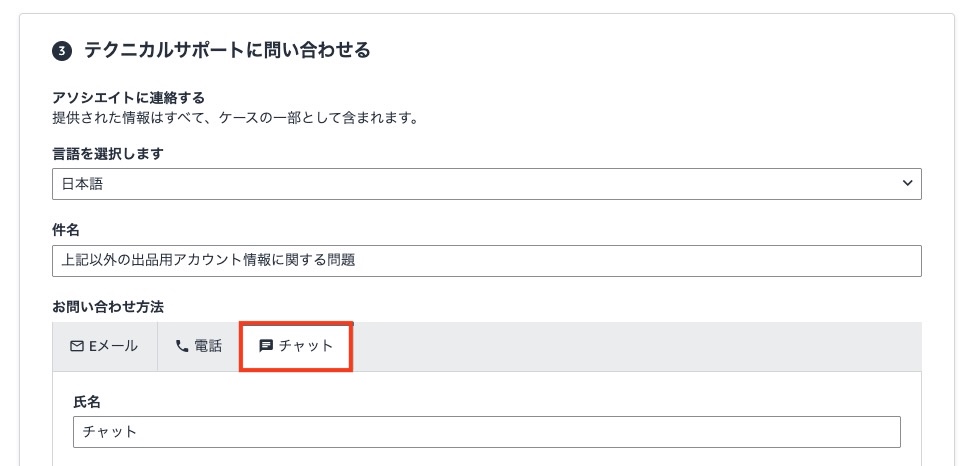Click the step 3 circle badge
Image resolution: width=976 pixels, height=466 pixels.
[62, 50]
